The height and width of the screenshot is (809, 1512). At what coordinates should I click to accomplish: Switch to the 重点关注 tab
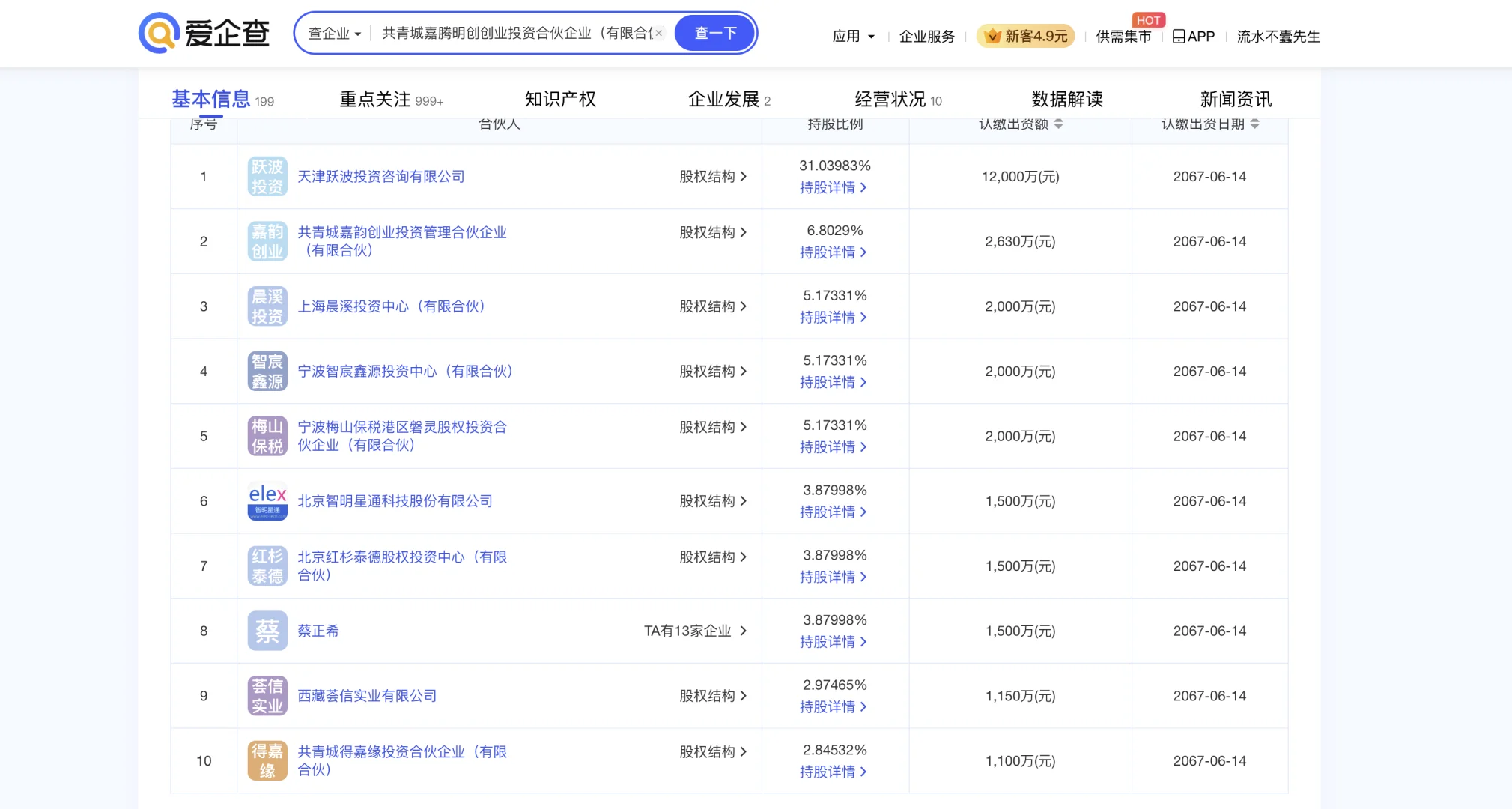tap(392, 99)
